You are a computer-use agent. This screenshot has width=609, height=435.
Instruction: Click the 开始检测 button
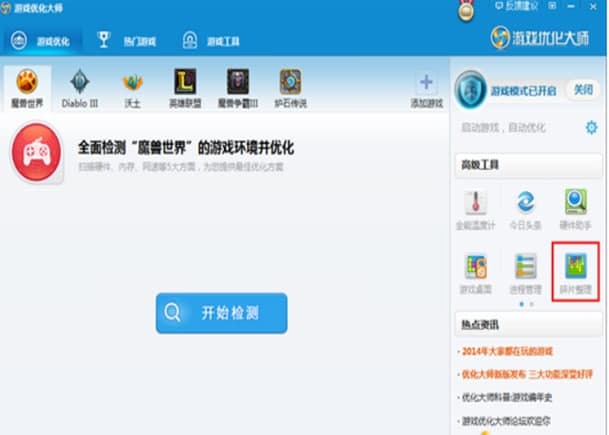point(221,313)
